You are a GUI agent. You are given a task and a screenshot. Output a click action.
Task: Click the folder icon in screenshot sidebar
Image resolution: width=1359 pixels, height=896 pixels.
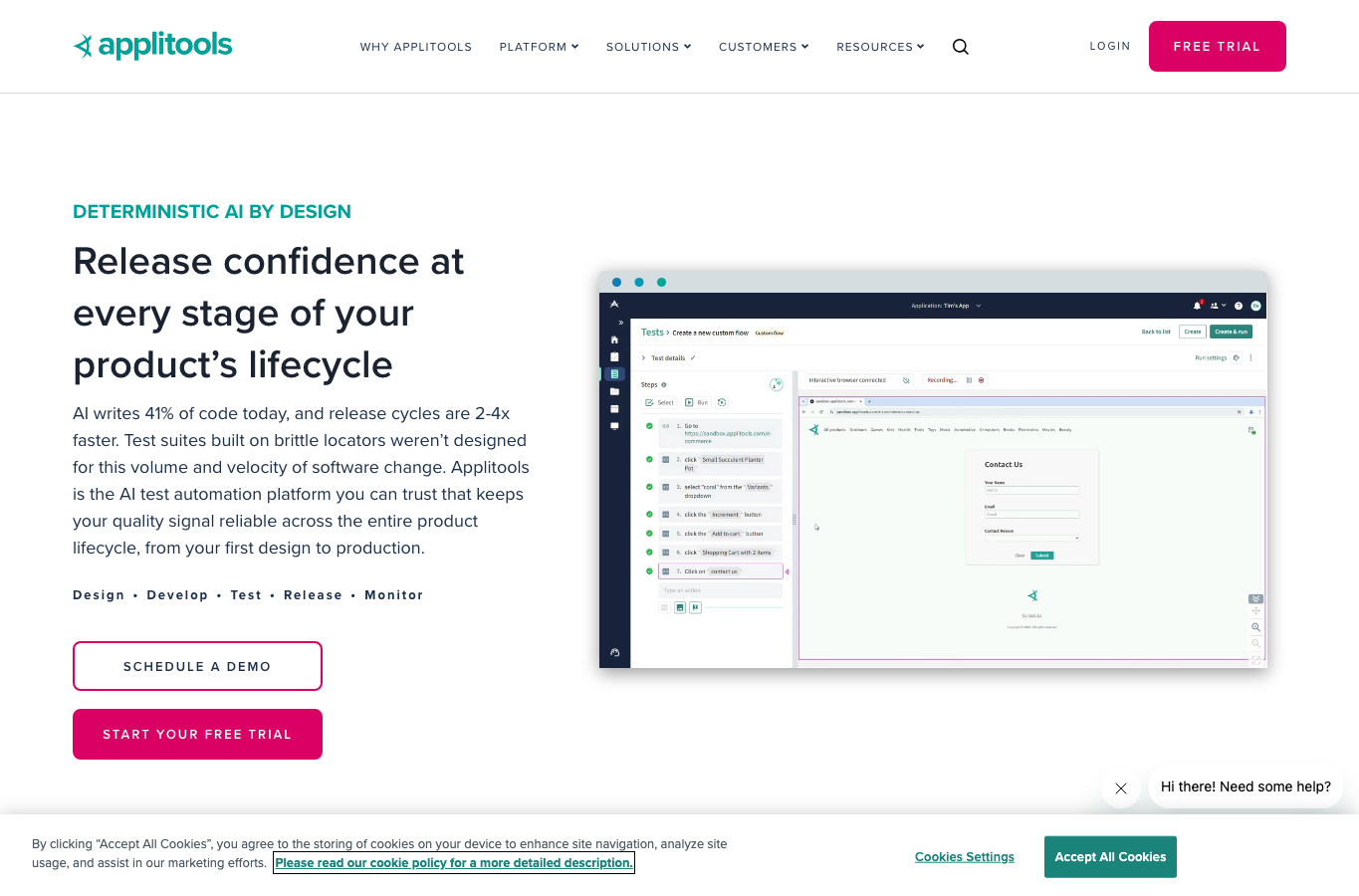(614, 391)
